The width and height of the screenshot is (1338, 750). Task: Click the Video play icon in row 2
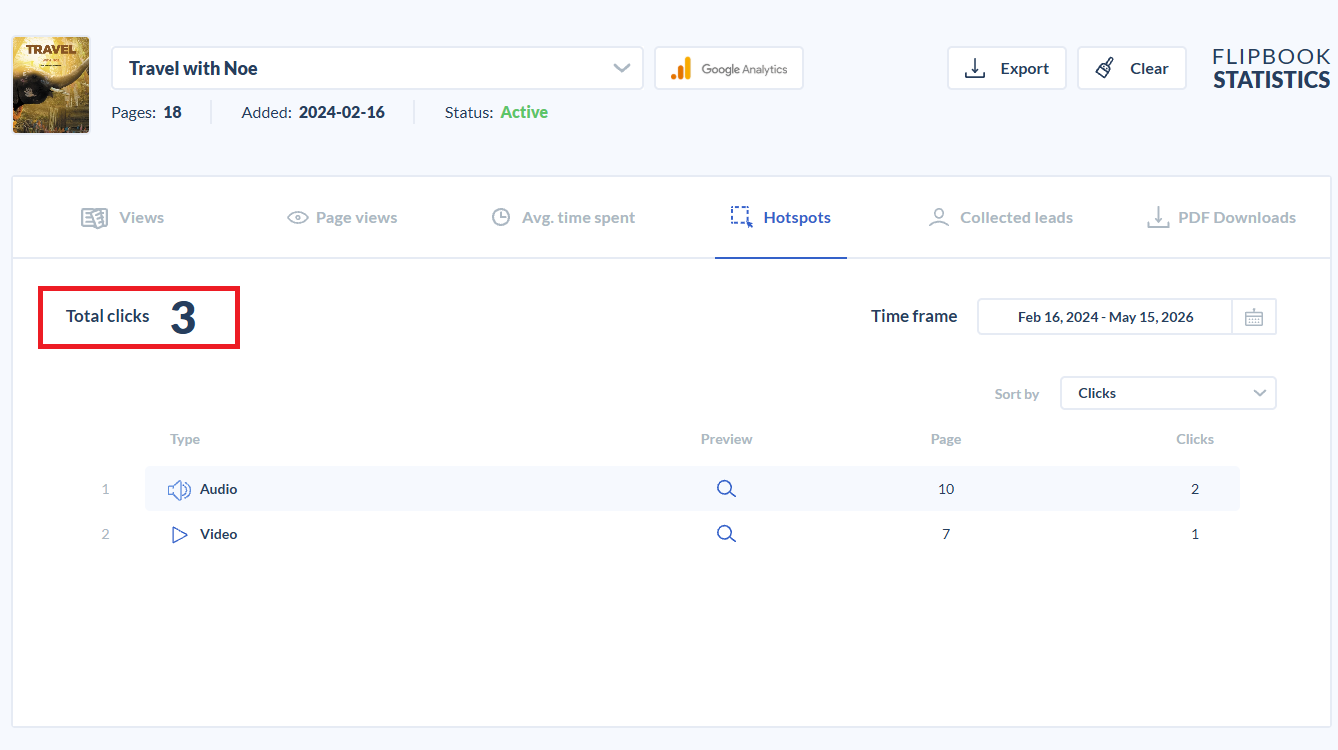click(180, 535)
